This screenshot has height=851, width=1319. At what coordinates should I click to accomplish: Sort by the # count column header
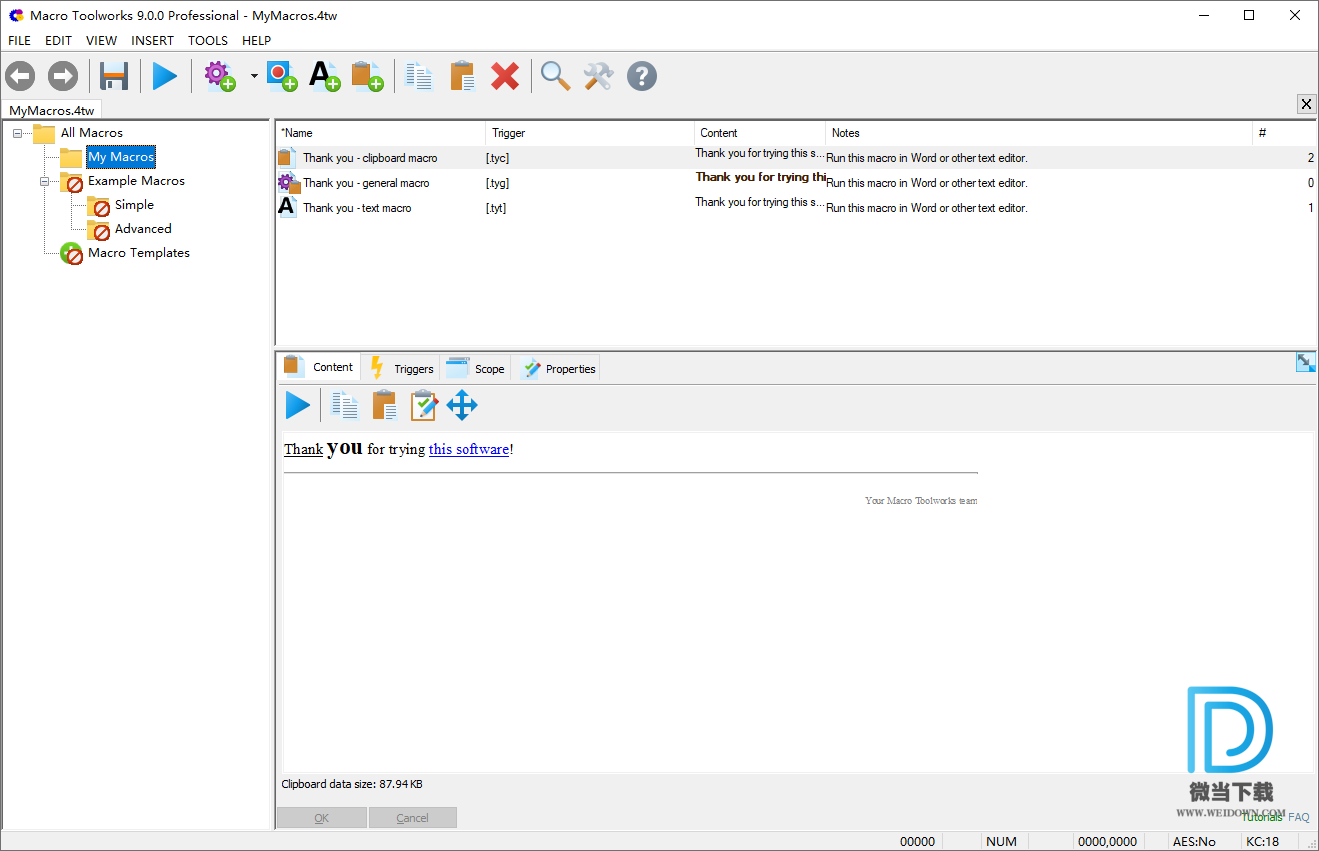pyautogui.click(x=1284, y=133)
